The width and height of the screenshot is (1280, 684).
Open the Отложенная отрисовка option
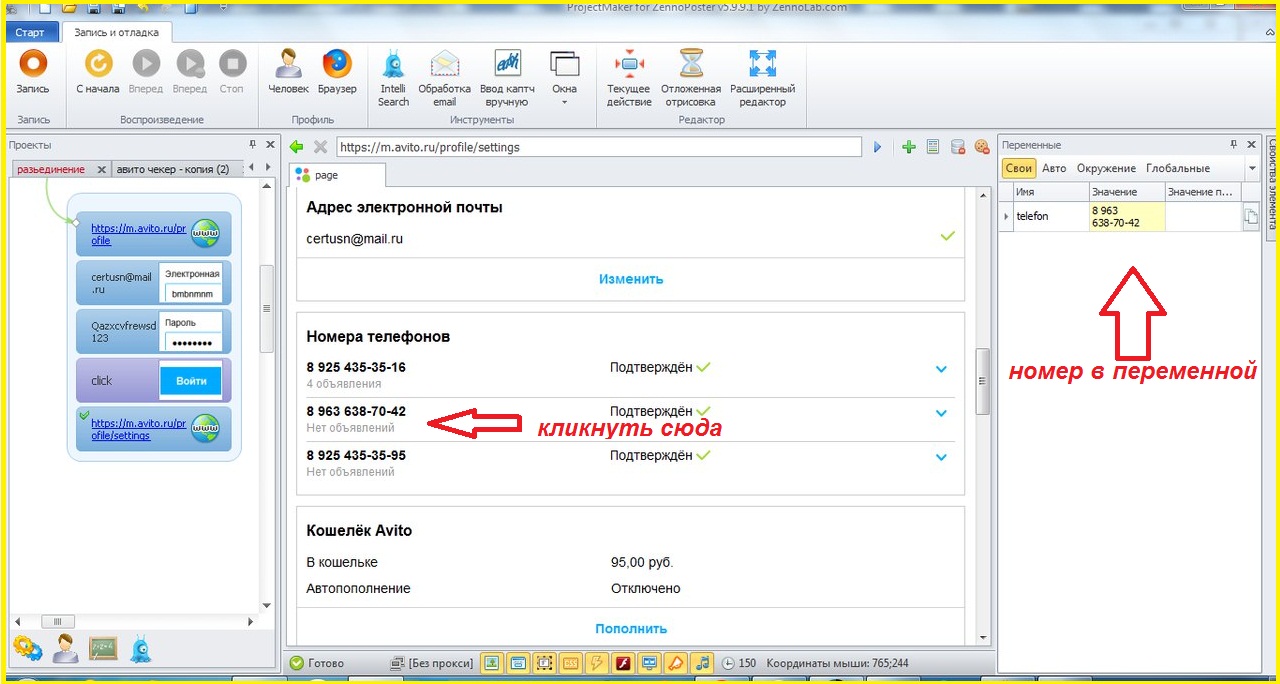[x=690, y=78]
